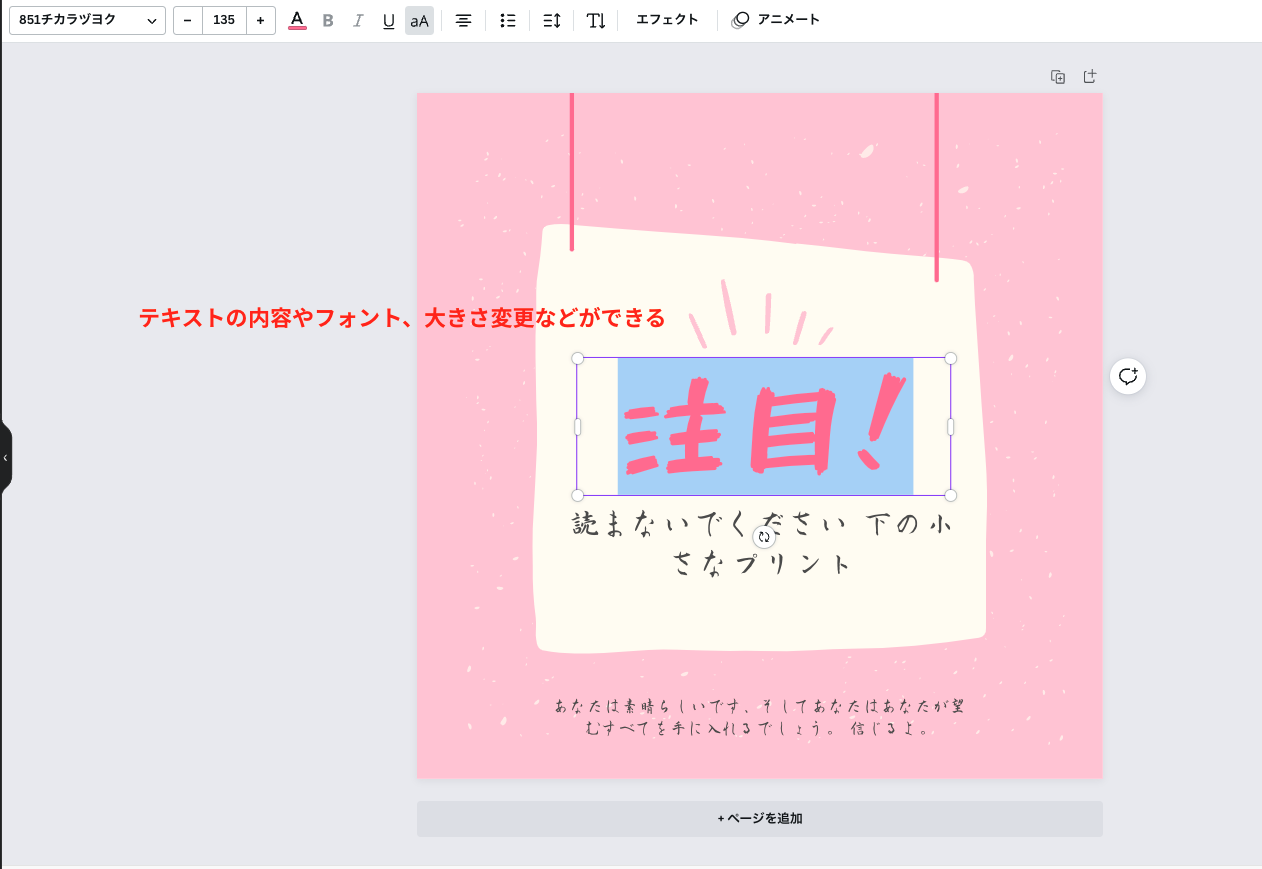Edit the font size value field
The width and height of the screenshot is (1262, 869).
(x=224, y=20)
